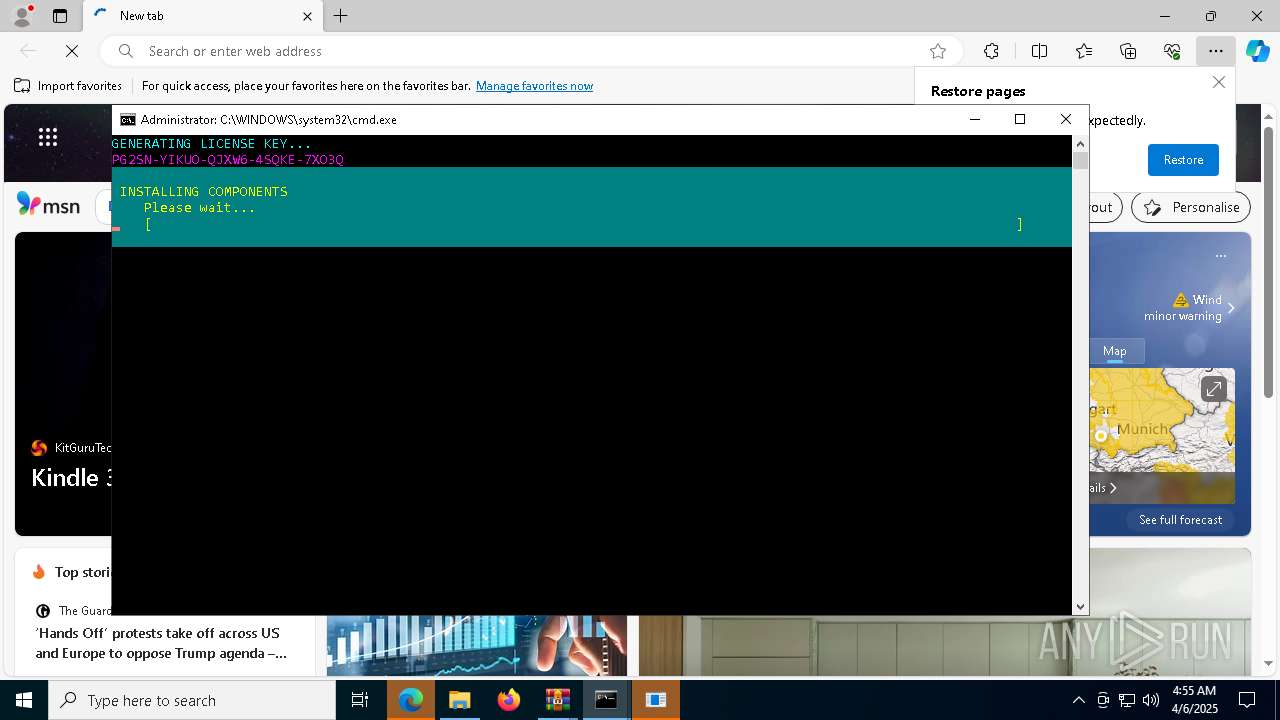This screenshot has width=1280, height=720.
Task: Select the Map tab in weather card
Action: (x=1114, y=351)
